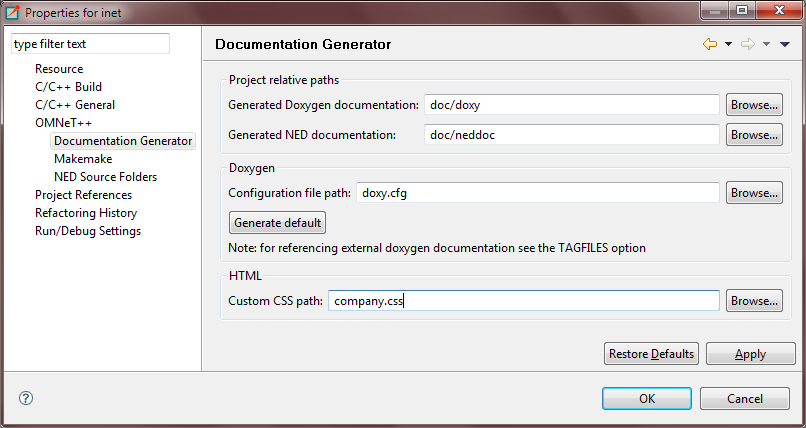The image size is (806, 428).
Task: Open the C/C++ Build category
Action: (68, 87)
